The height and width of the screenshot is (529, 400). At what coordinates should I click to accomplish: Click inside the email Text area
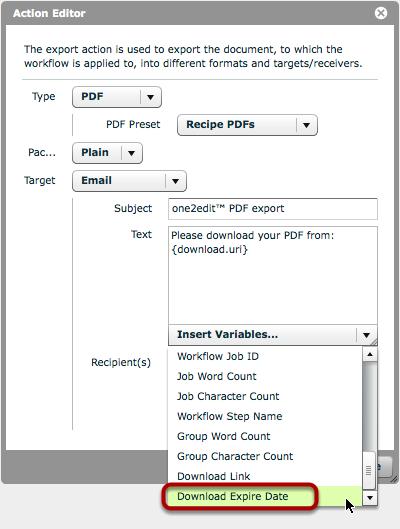pyautogui.click(x=273, y=275)
